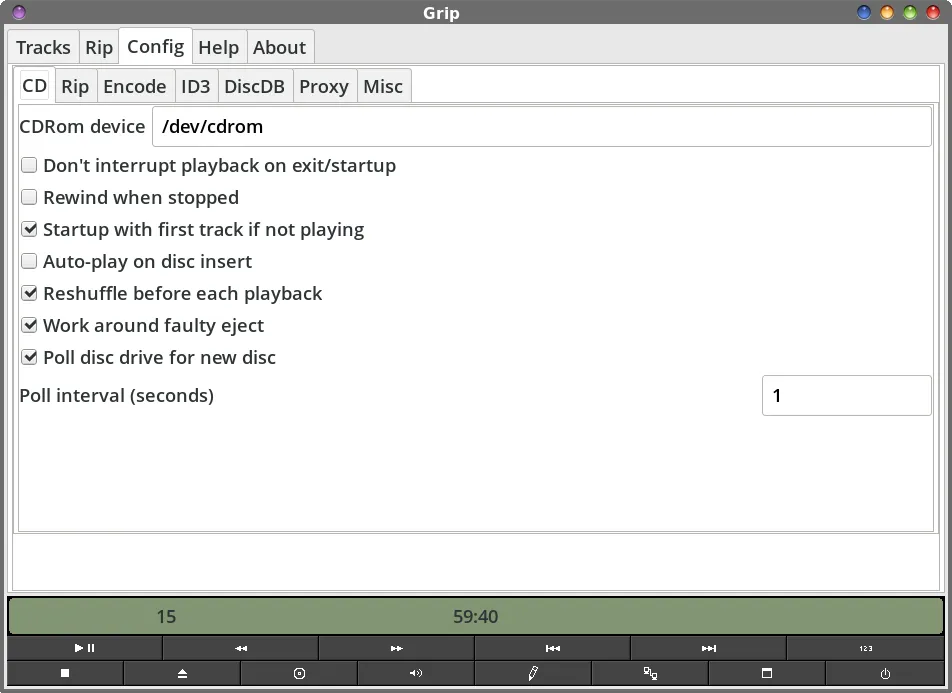The width and height of the screenshot is (952, 693).
Task: Click the track number 15 in display
Action: [x=166, y=616]
